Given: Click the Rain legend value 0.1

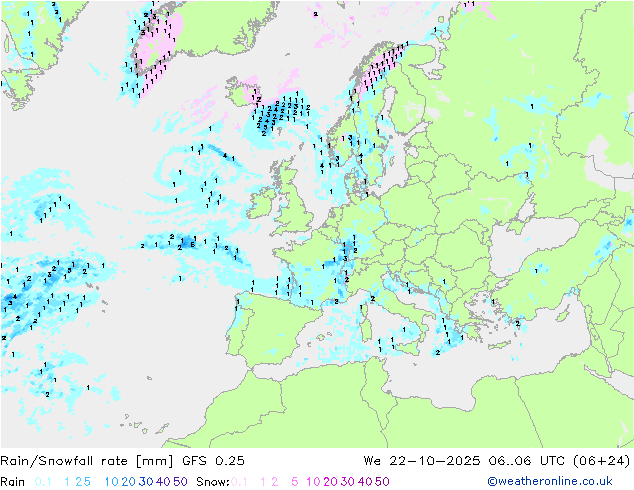Looking at the screenshot, I should coord(43,482).
